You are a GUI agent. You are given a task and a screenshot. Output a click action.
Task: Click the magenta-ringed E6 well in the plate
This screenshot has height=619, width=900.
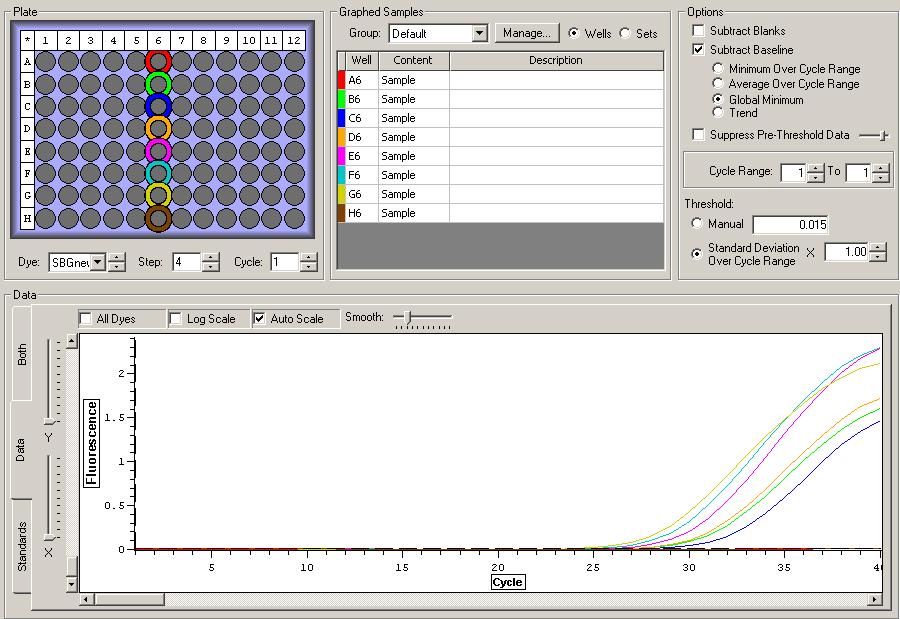pos(158,151)
